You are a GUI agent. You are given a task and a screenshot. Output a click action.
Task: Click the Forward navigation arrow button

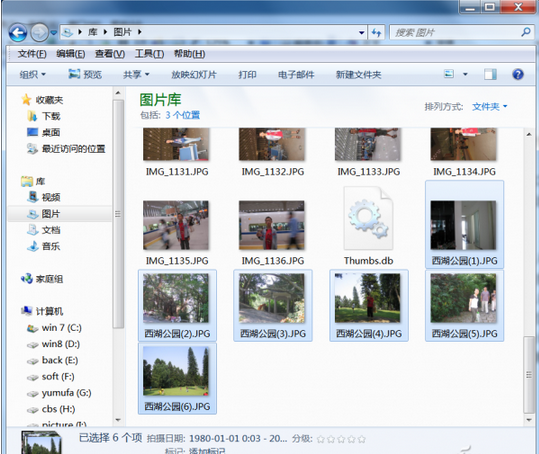coord(39,33)
